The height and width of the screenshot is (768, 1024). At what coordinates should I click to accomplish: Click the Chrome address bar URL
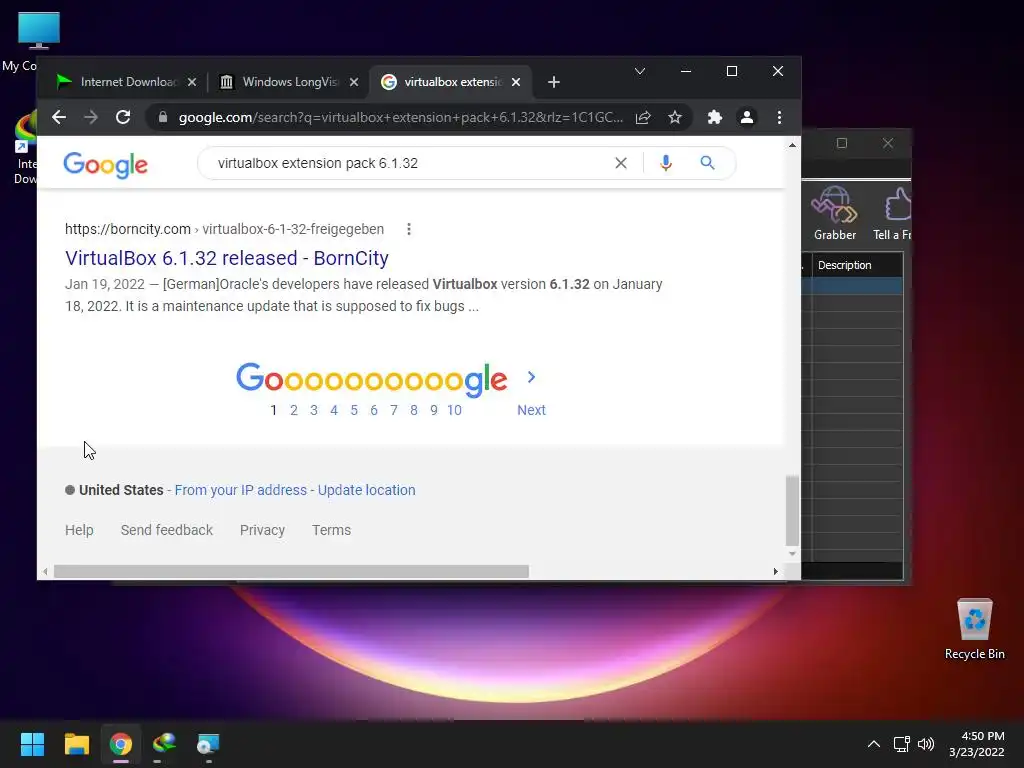[400, 118]
